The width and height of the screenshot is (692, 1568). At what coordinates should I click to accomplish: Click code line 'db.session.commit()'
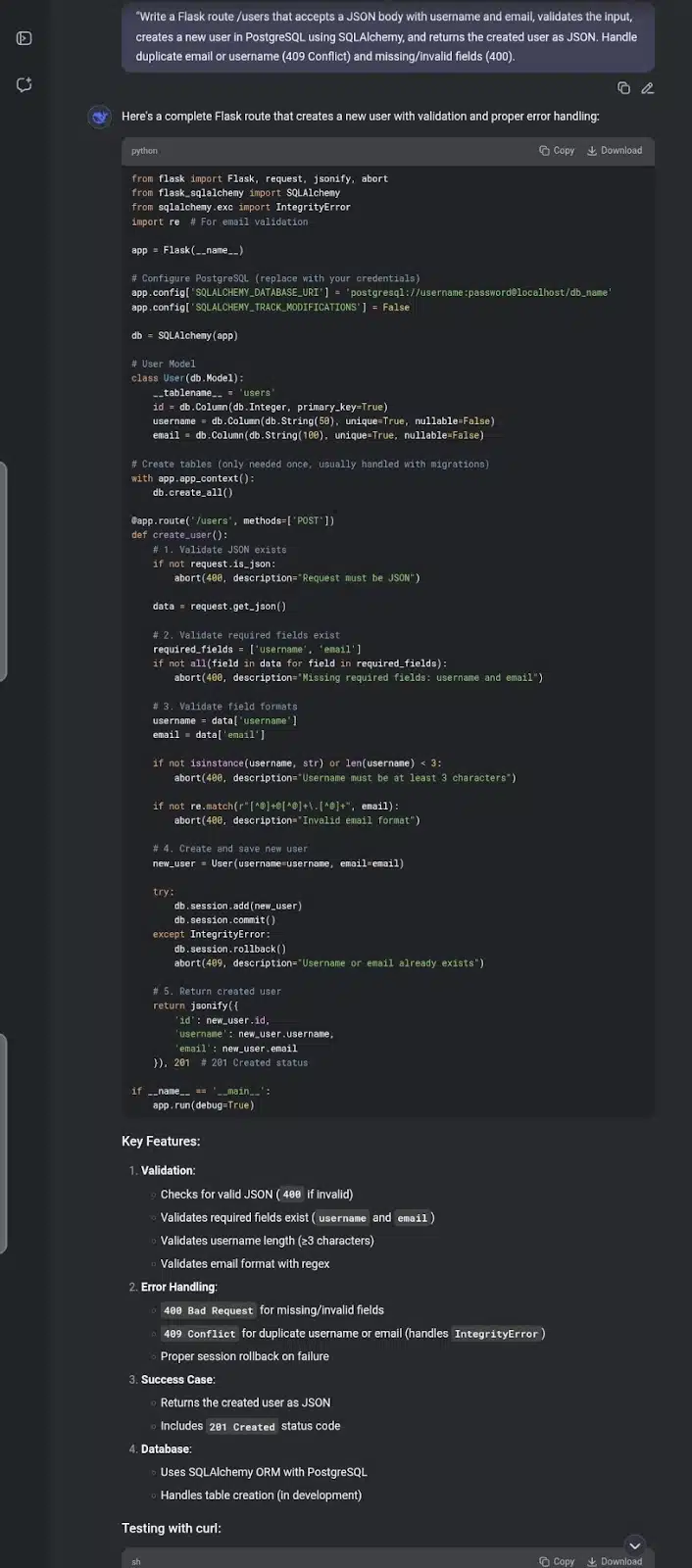224,920
